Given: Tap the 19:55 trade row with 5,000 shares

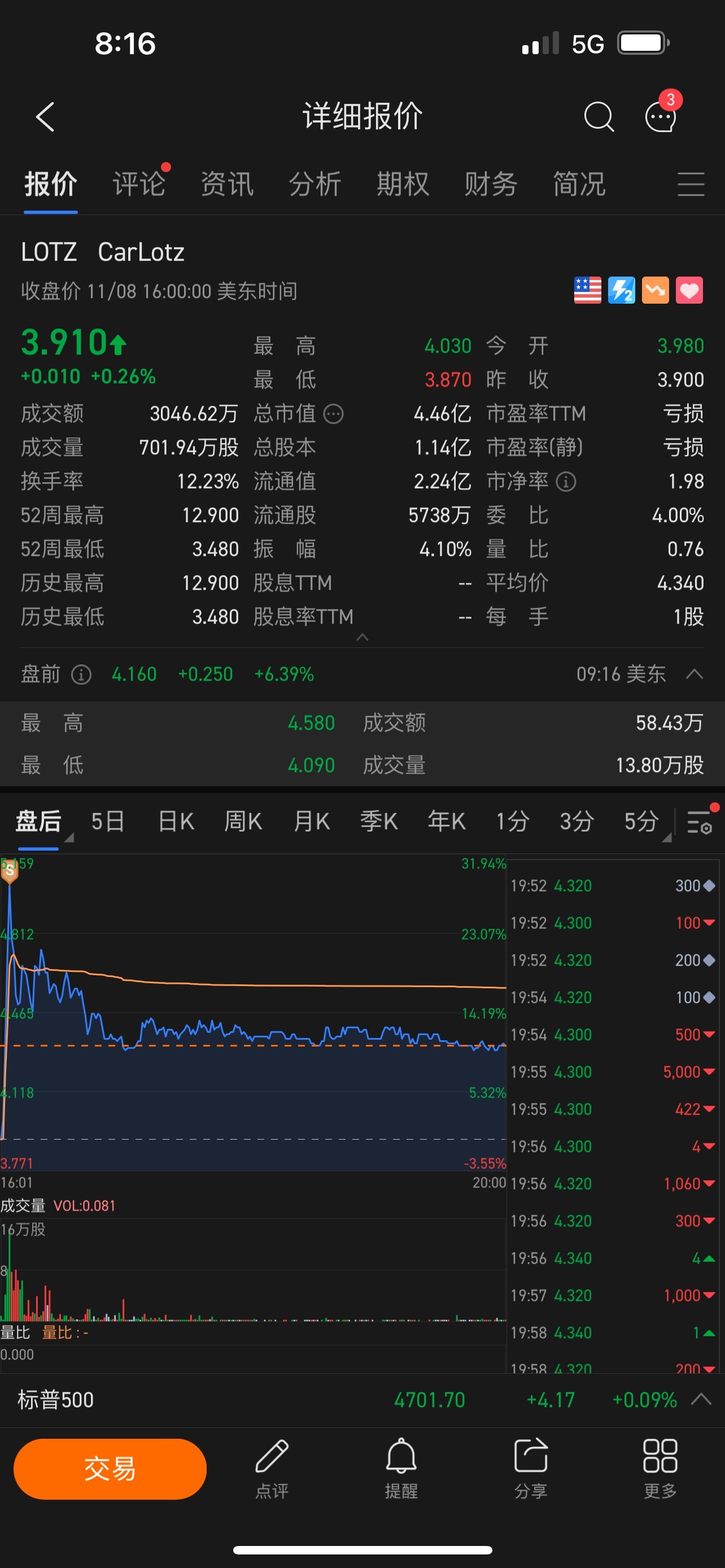Looking at the screenshot, I should (x=613, y=1071).
